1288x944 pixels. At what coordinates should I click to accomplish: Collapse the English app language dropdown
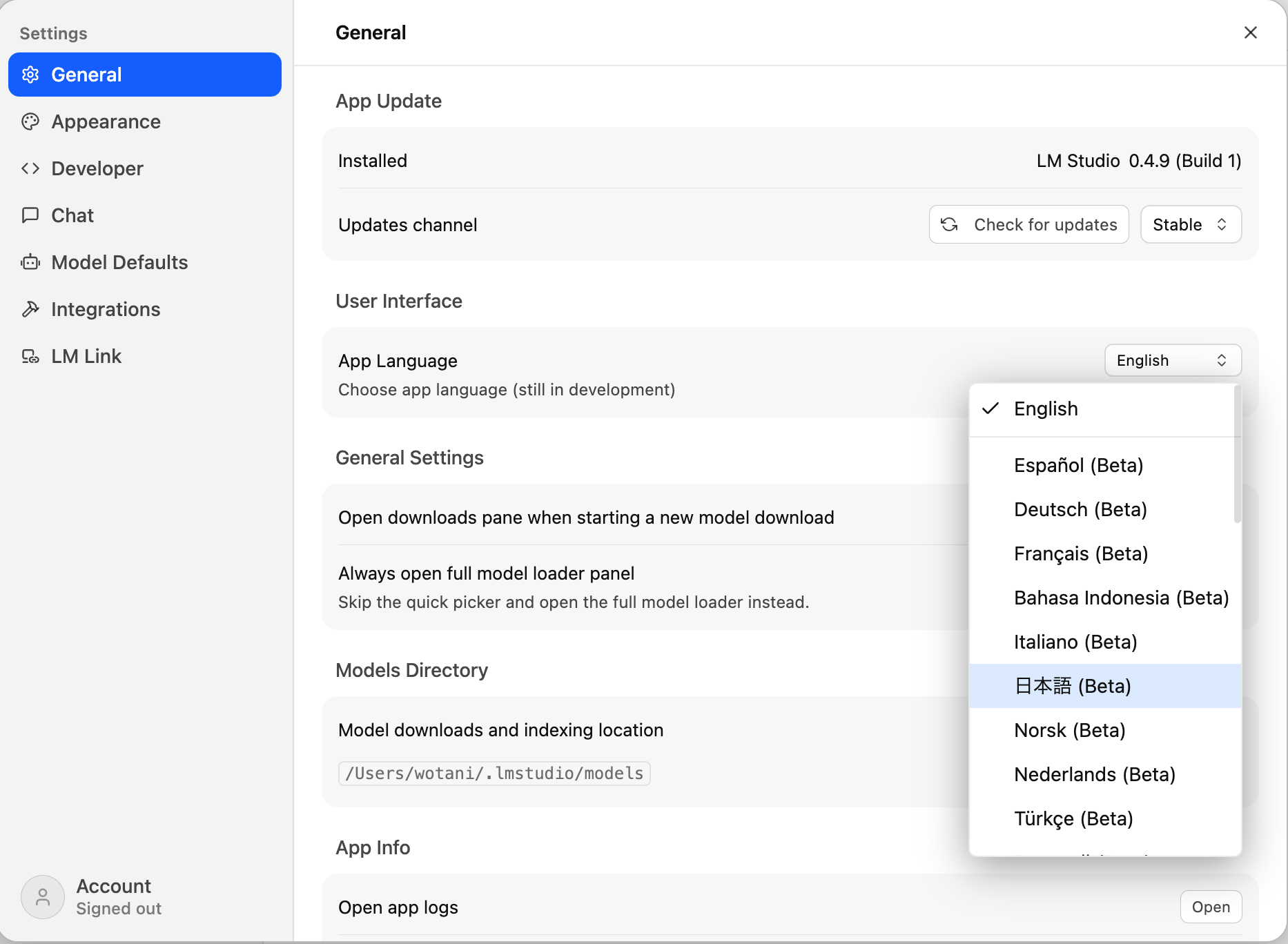(x=1173, y=360)
